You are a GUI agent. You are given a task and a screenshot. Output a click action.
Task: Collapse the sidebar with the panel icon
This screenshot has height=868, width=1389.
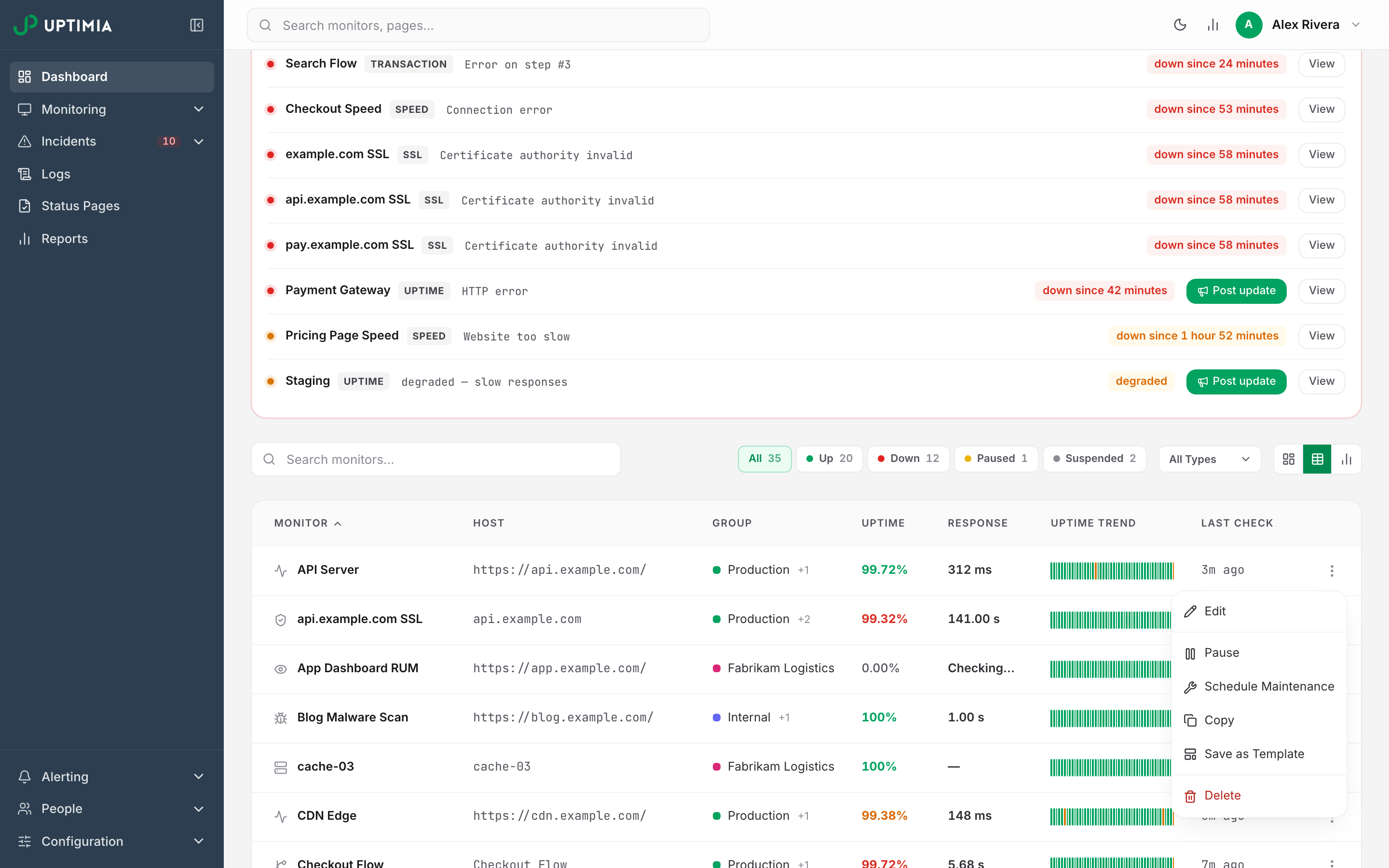tap(197, 25)
